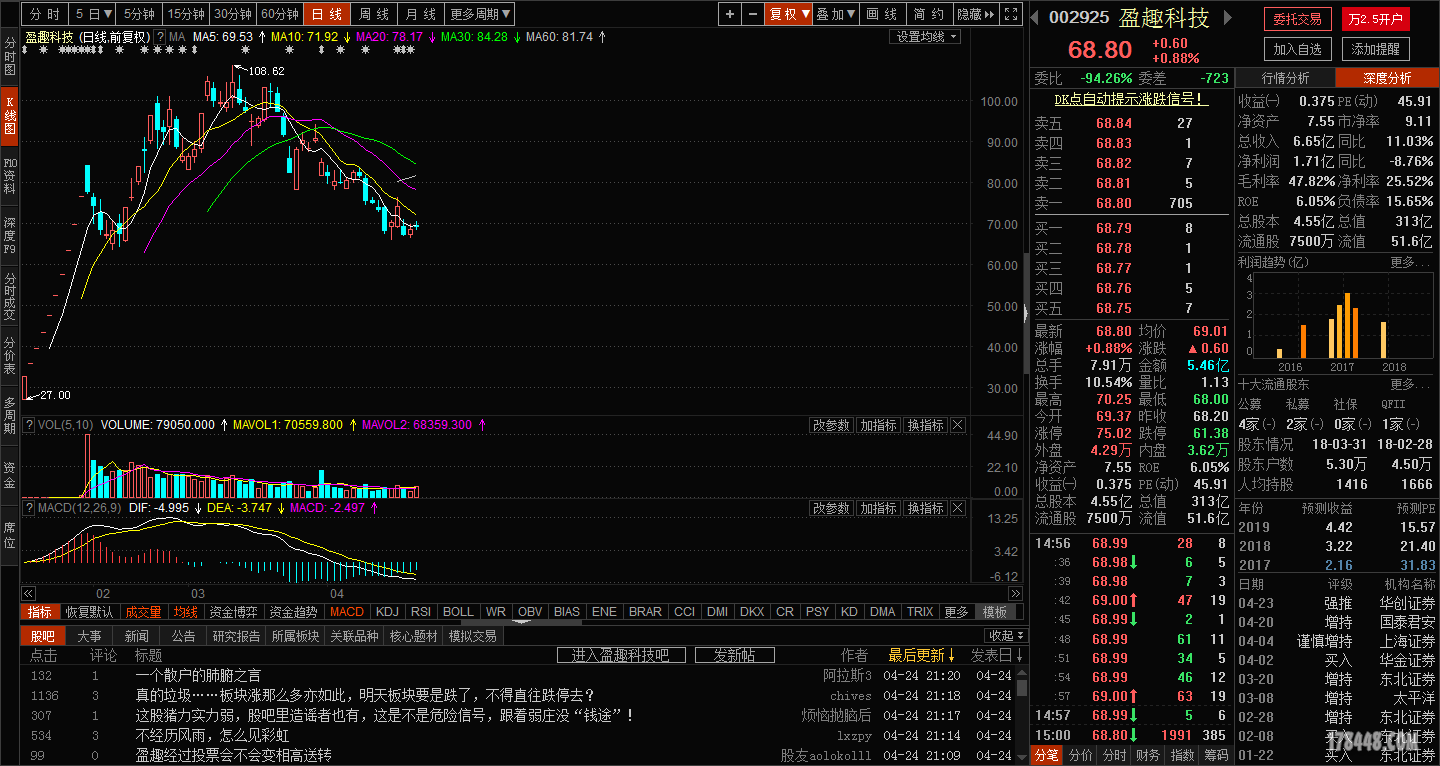Select the KDJ indicator tab
Screen dimensions: 1440x766
coord(387,612)
